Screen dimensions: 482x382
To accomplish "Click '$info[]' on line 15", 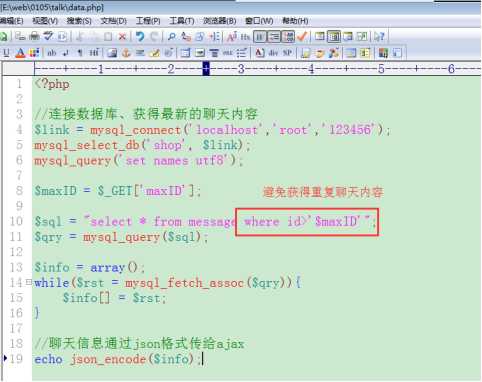I will coord(86,298).
